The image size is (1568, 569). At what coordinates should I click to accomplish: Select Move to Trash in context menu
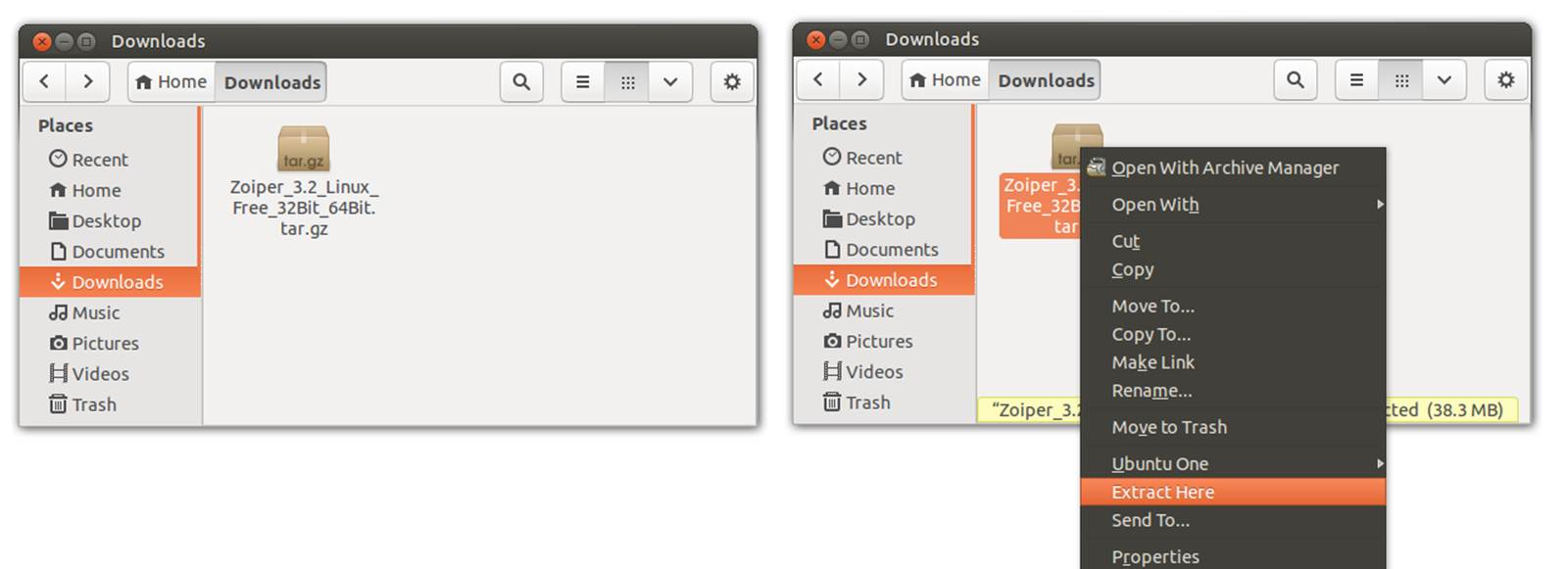[1233, 427]
